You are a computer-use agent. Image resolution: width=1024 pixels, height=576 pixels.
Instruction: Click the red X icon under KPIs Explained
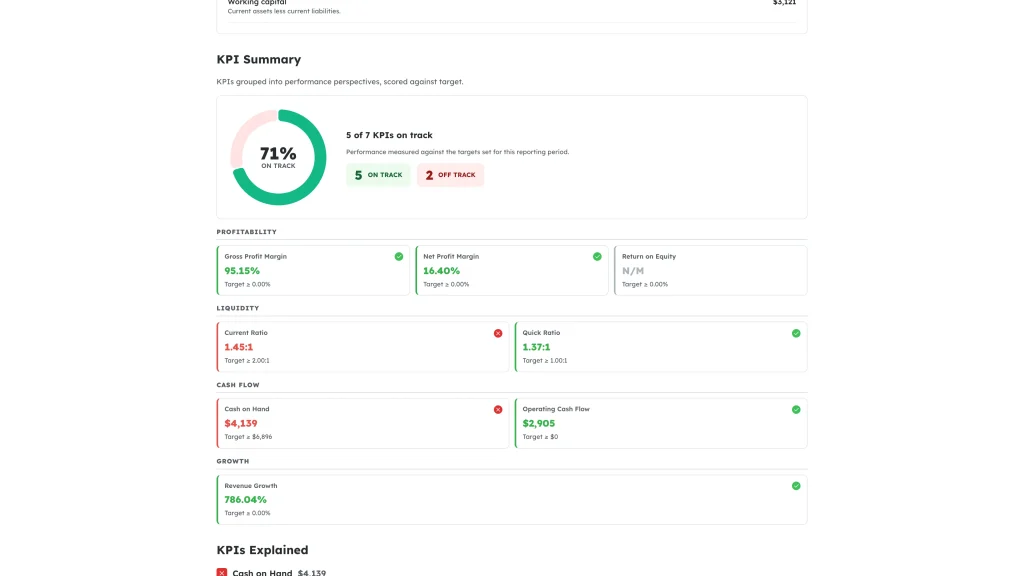coord(222,572)
